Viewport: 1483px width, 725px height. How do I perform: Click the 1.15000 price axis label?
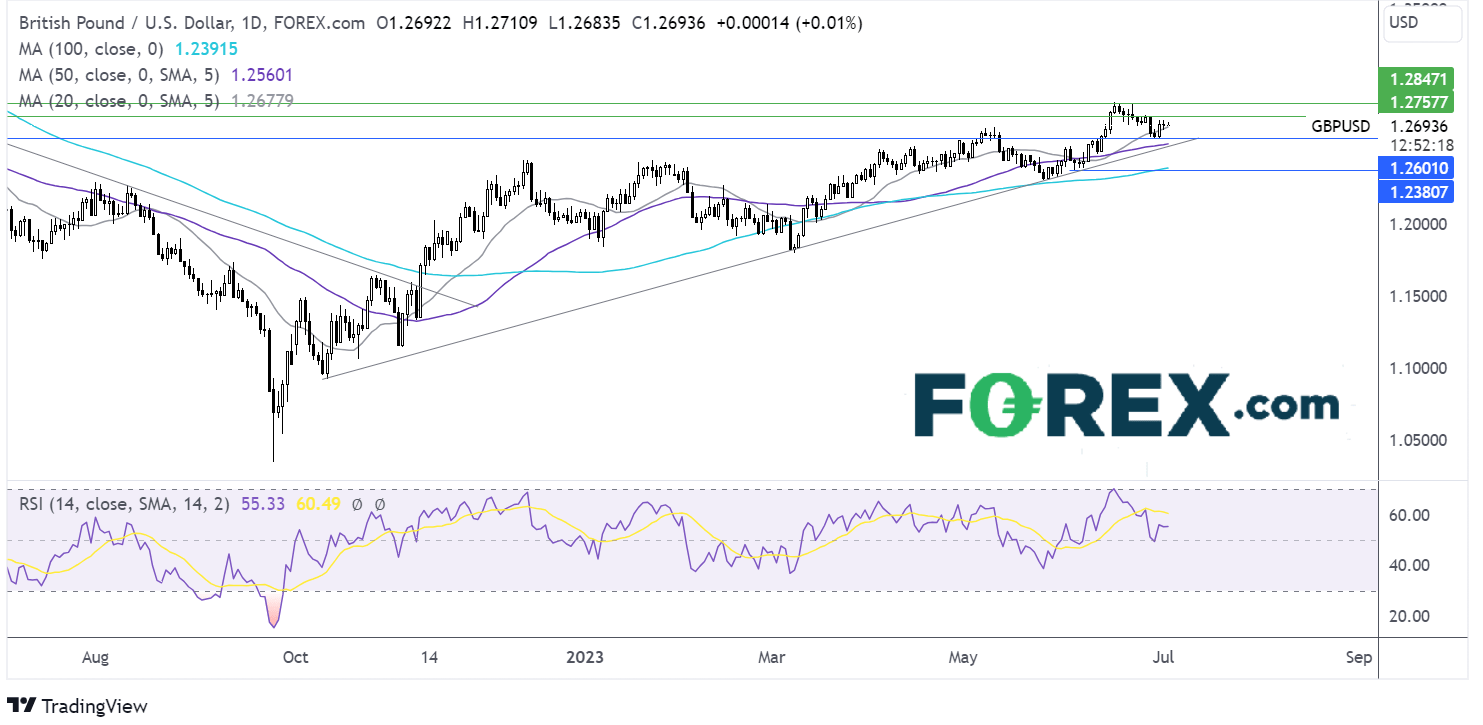(1417, 296)
